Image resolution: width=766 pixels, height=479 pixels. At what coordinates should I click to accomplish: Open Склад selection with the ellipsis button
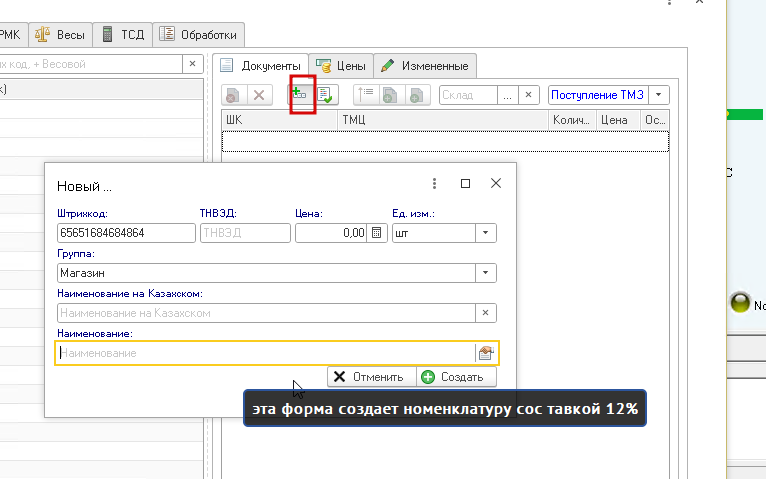coord(508,95)
